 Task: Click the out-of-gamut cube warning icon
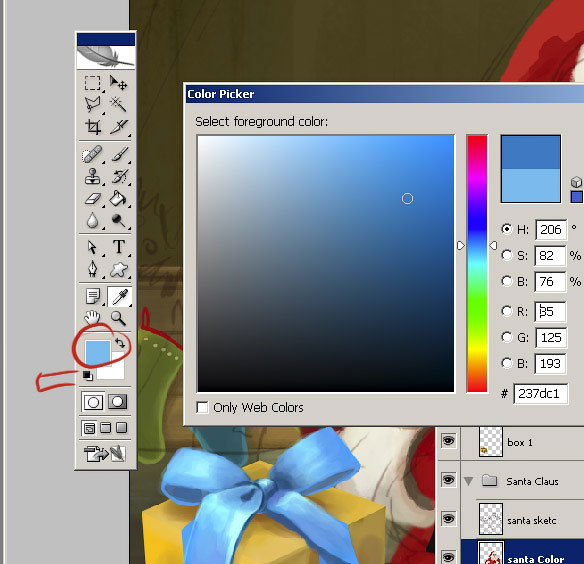(577, 182)
